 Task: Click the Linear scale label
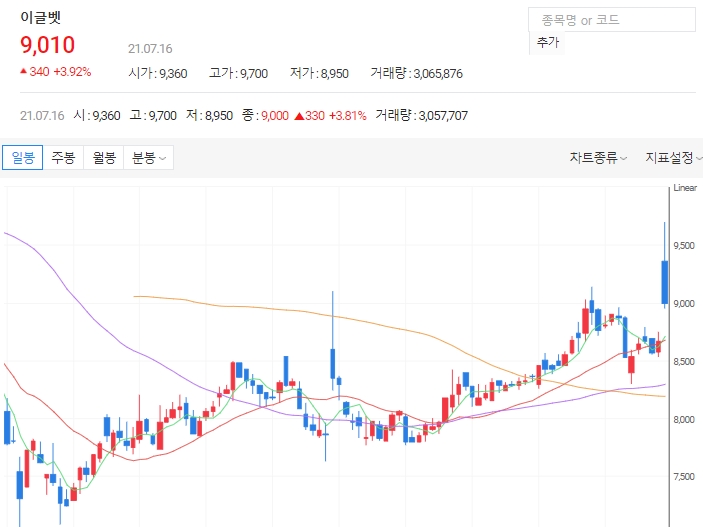(685, 187)
